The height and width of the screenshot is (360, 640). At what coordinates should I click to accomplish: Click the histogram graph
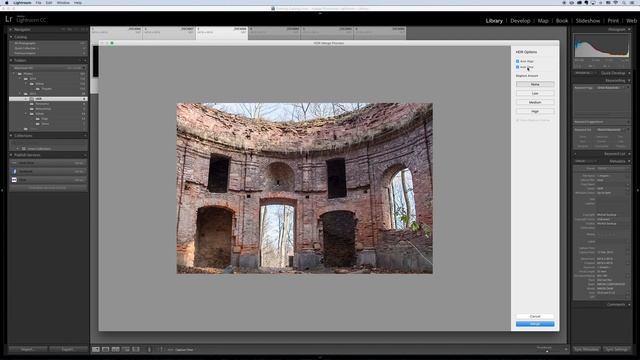pos(602,46)
